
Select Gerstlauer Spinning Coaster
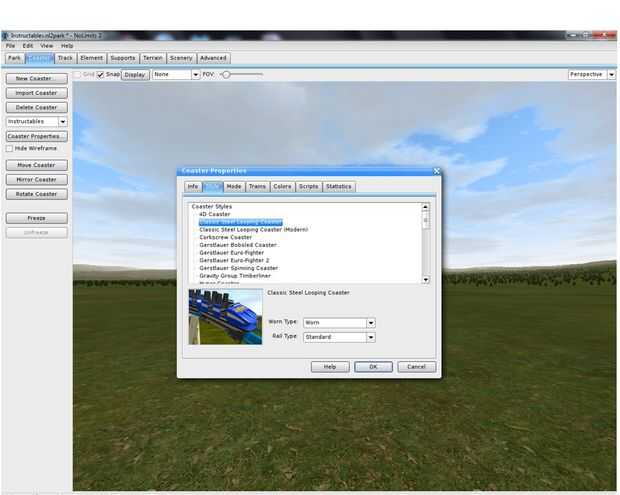click(x=238, y=268)
